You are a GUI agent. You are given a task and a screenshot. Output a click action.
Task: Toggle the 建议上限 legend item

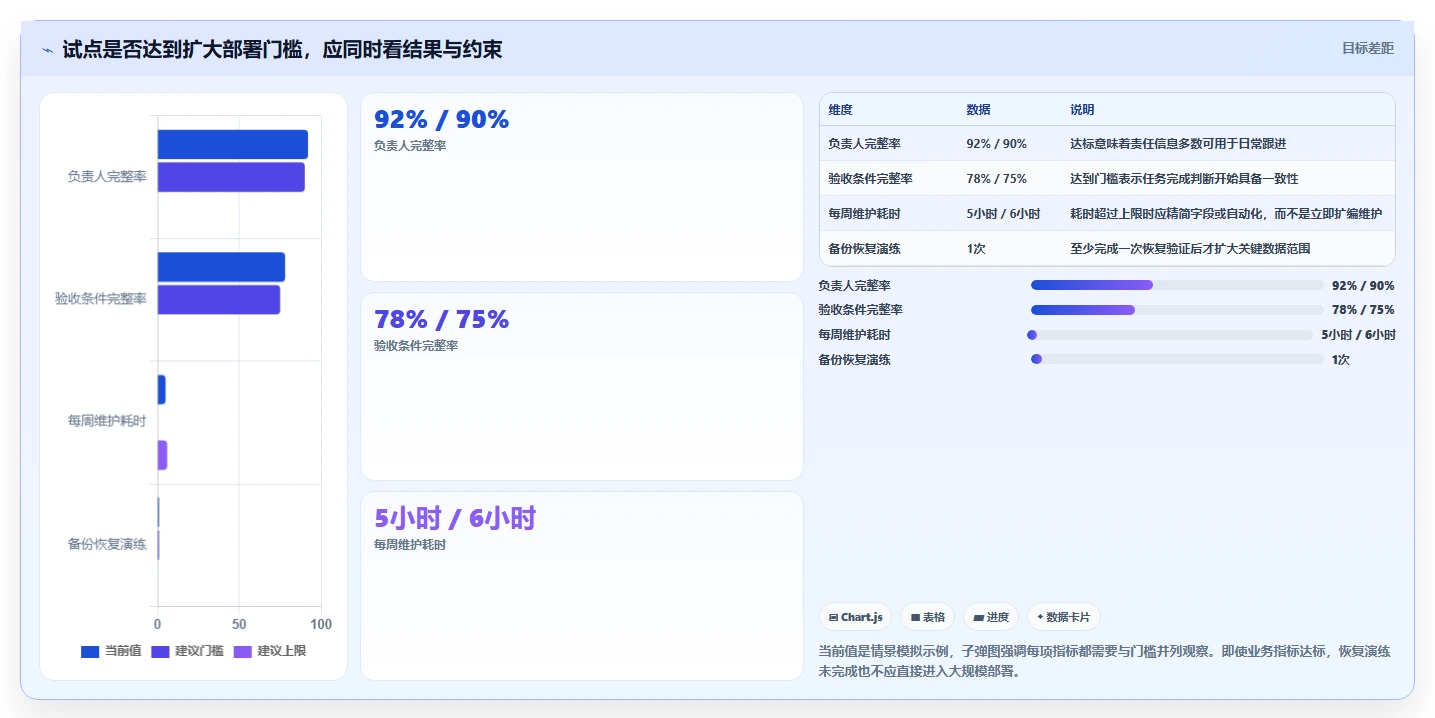click(270, 651)
